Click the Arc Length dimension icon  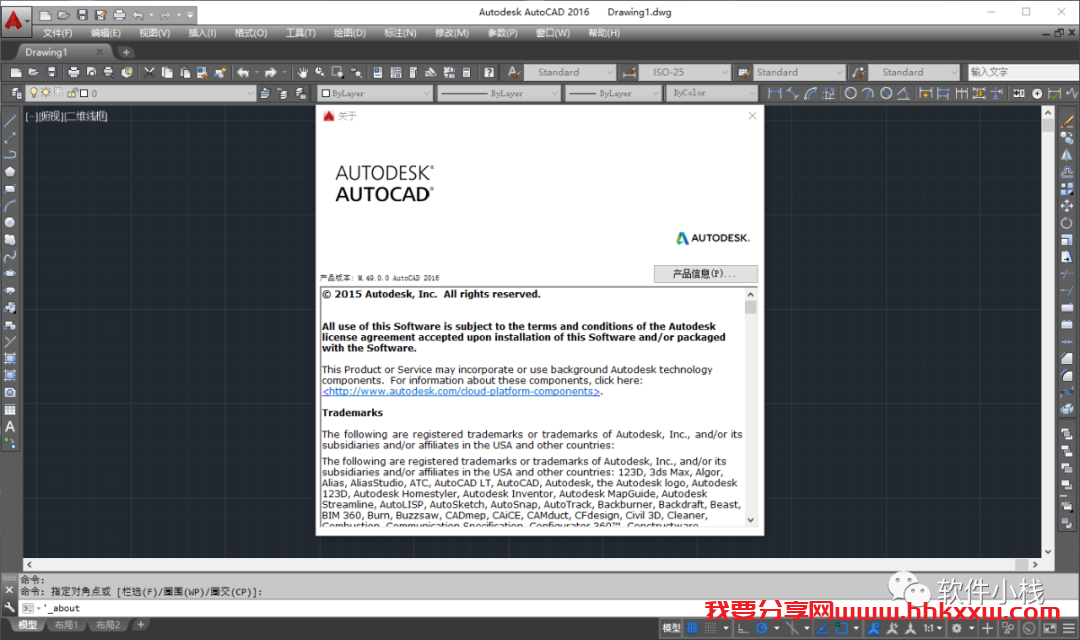point(811,93)
